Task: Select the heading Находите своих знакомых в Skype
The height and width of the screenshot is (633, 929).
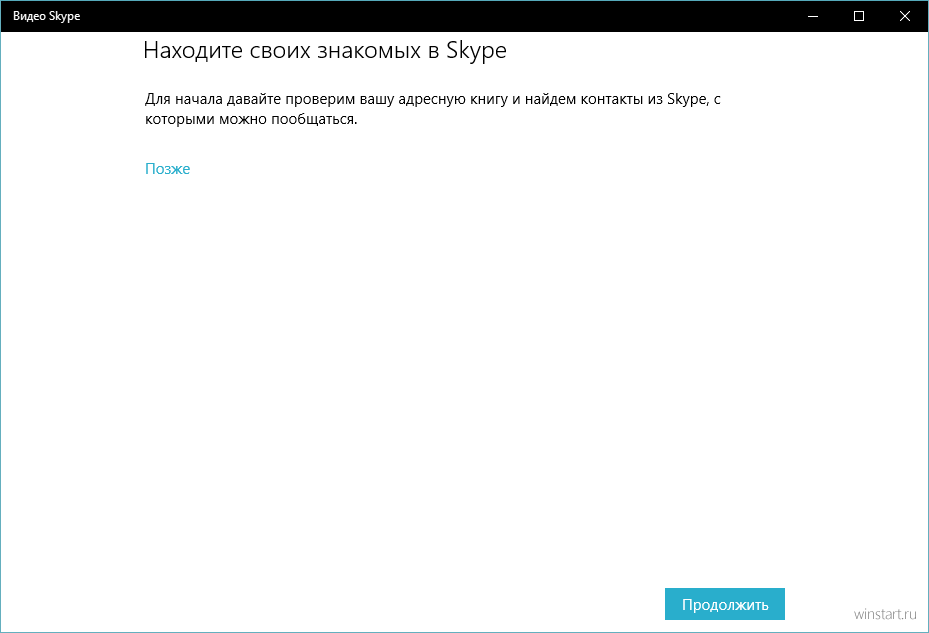Action: pyautogui.click(x=325, y=50)
